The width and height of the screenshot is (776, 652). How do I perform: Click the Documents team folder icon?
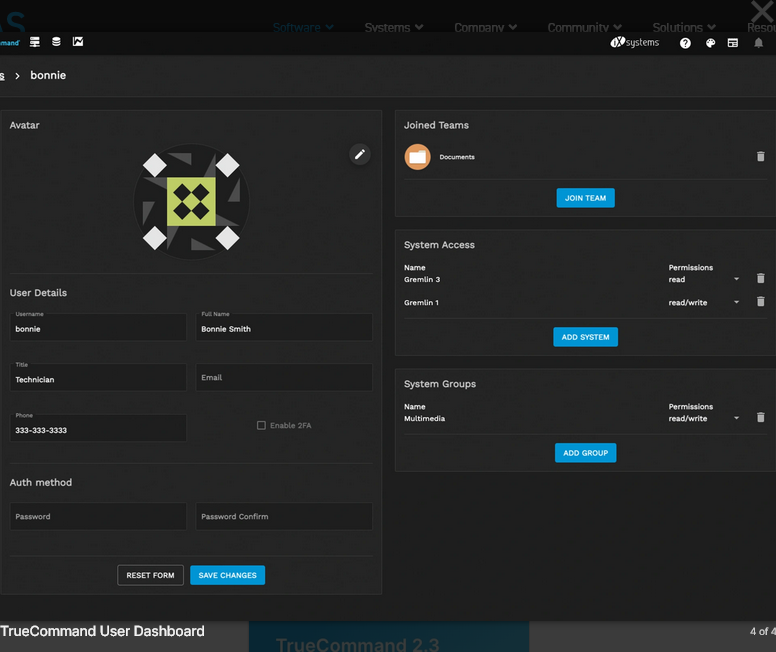coord(418,157)
